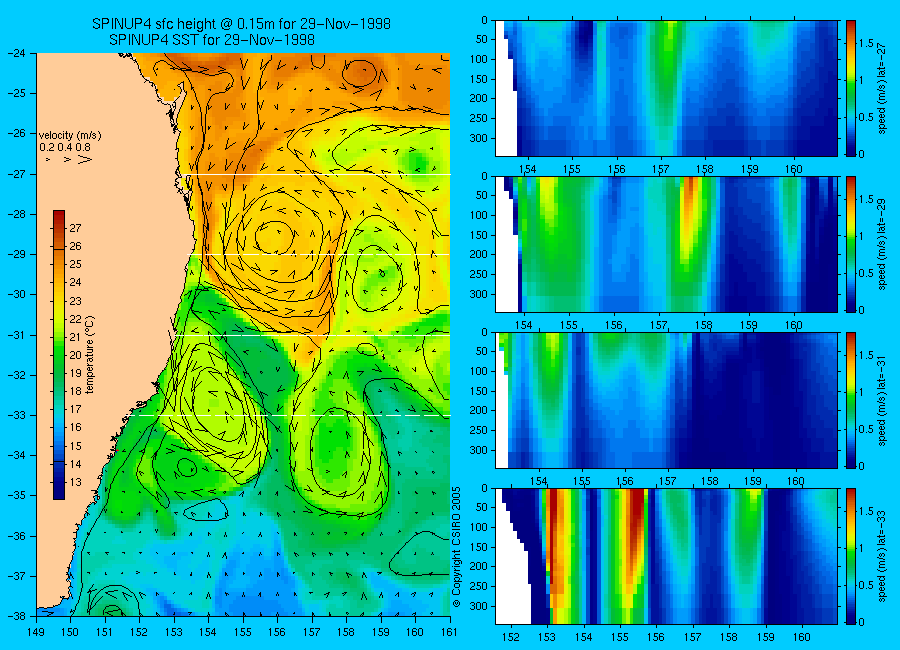This screenshot has width=900, height=650.
Task: Click the 1.5 tick on the lat=-27 speed color bar
Action: point(867,44)
